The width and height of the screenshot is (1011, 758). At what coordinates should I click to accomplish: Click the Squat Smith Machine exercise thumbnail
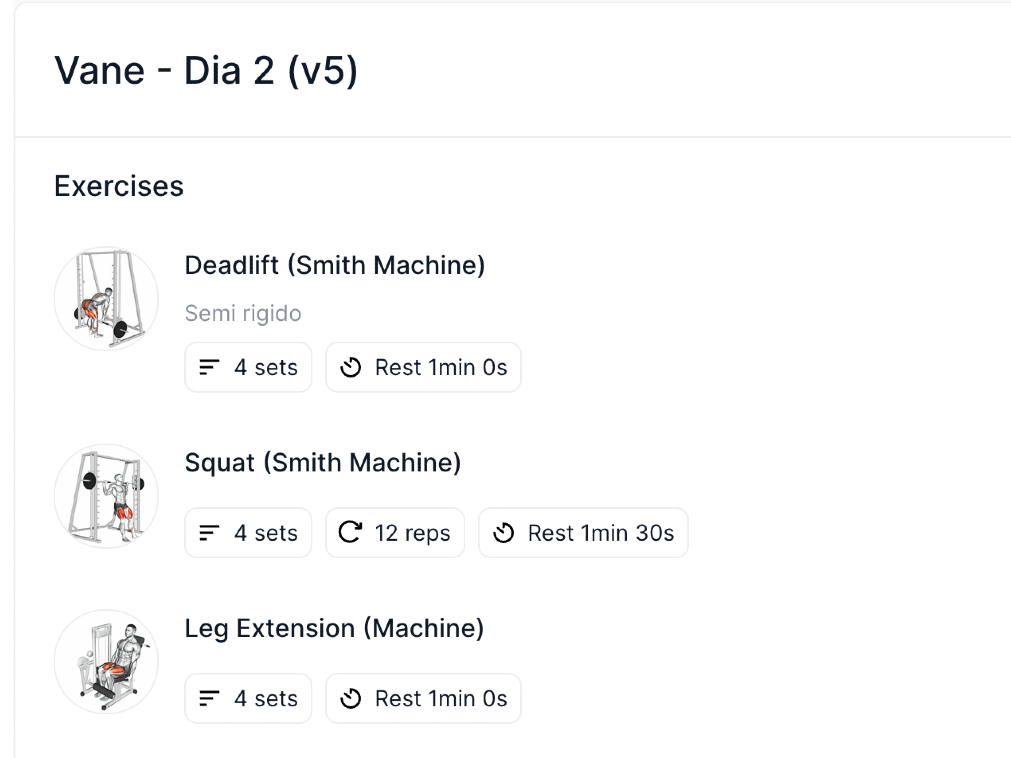[x=106, y=496]
